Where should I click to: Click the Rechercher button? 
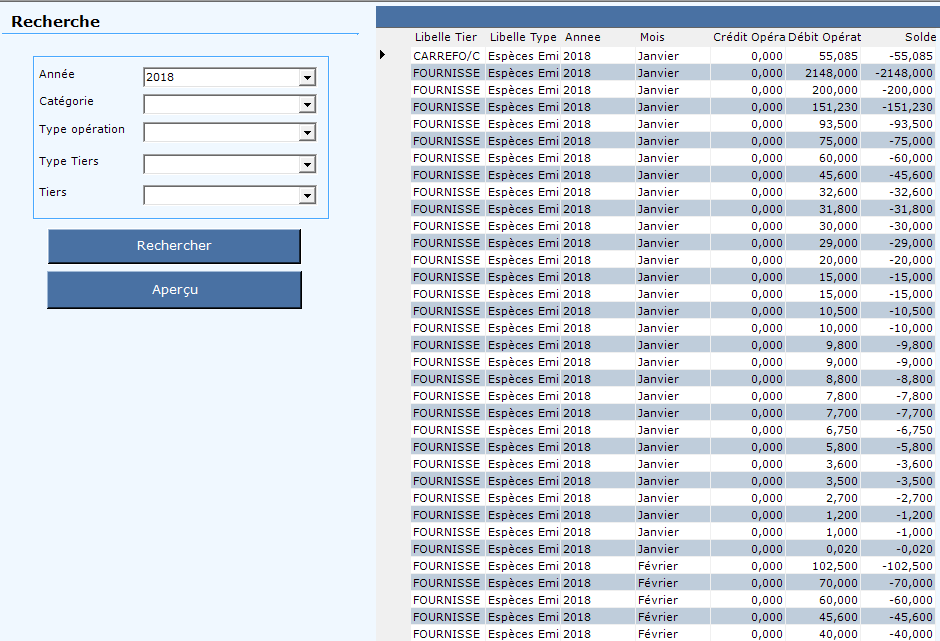coord(174,246)
